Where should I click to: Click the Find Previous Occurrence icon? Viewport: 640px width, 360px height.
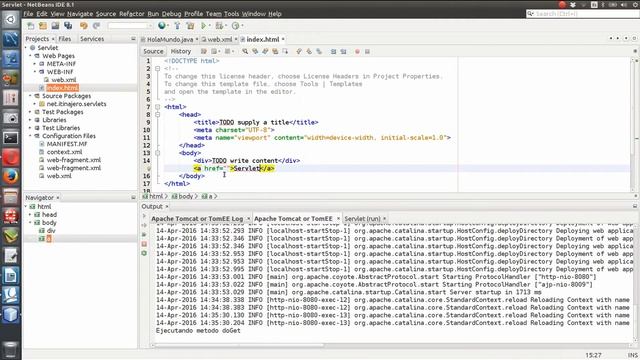(x=255, y=51)
